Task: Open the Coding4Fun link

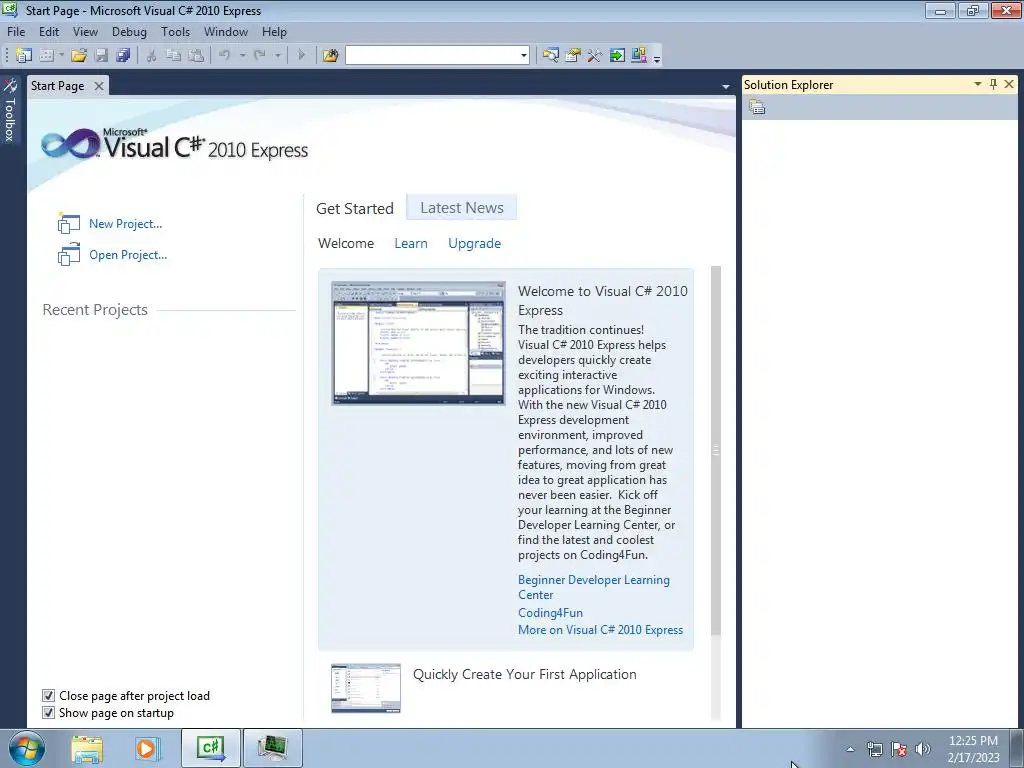Action: [x=551, y=613]
